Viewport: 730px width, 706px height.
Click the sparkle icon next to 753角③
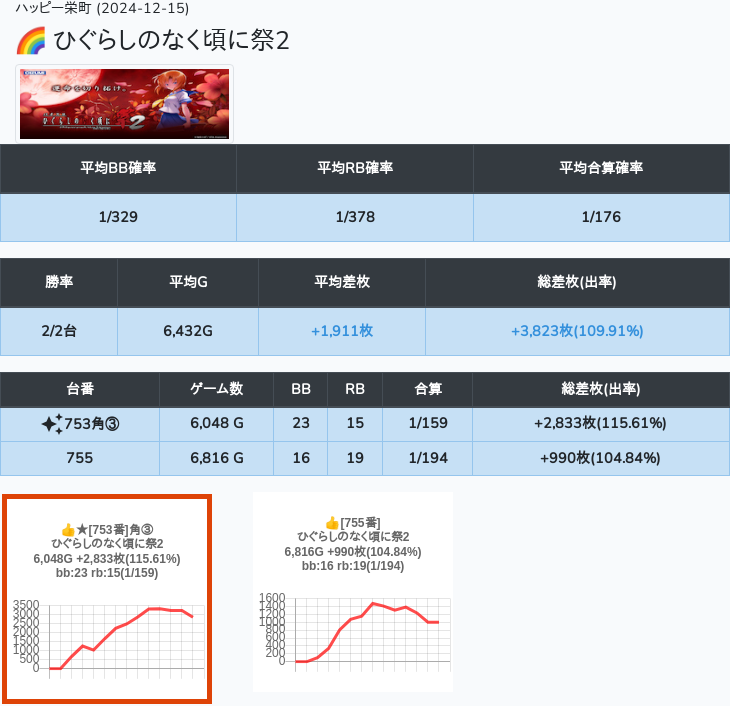click(52, 424)
